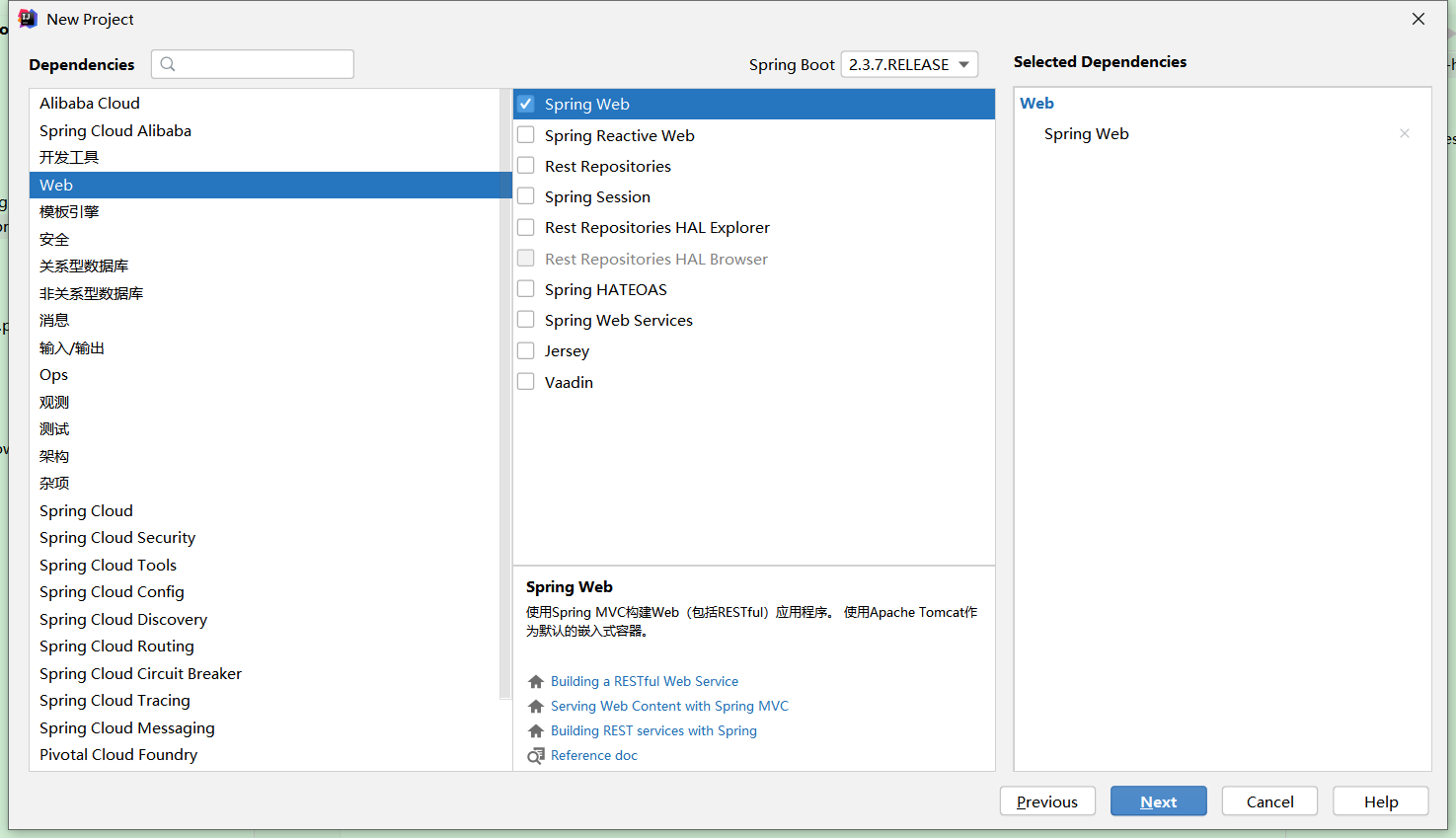Click the dependencies category list scrollbar
This screenshot has width=1456, height=838.
pyautogui.click(x=505, y=395)
